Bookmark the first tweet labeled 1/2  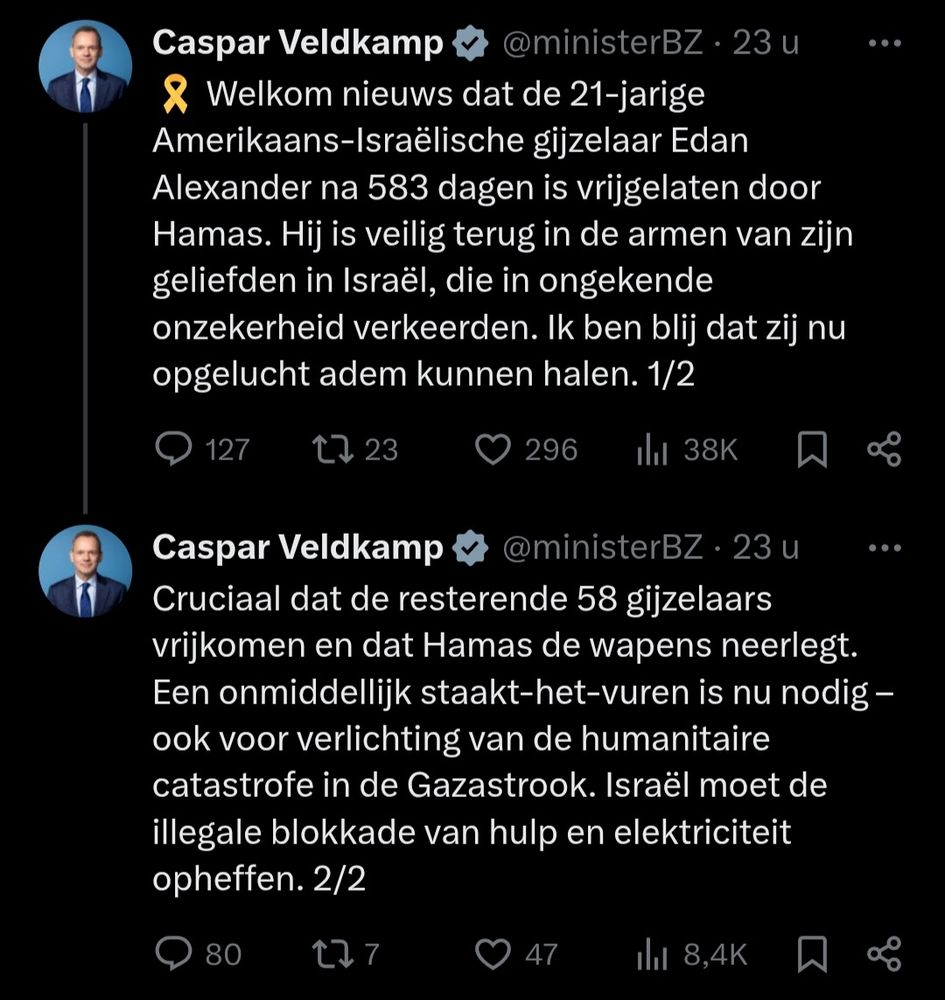[x=812, y=449]
